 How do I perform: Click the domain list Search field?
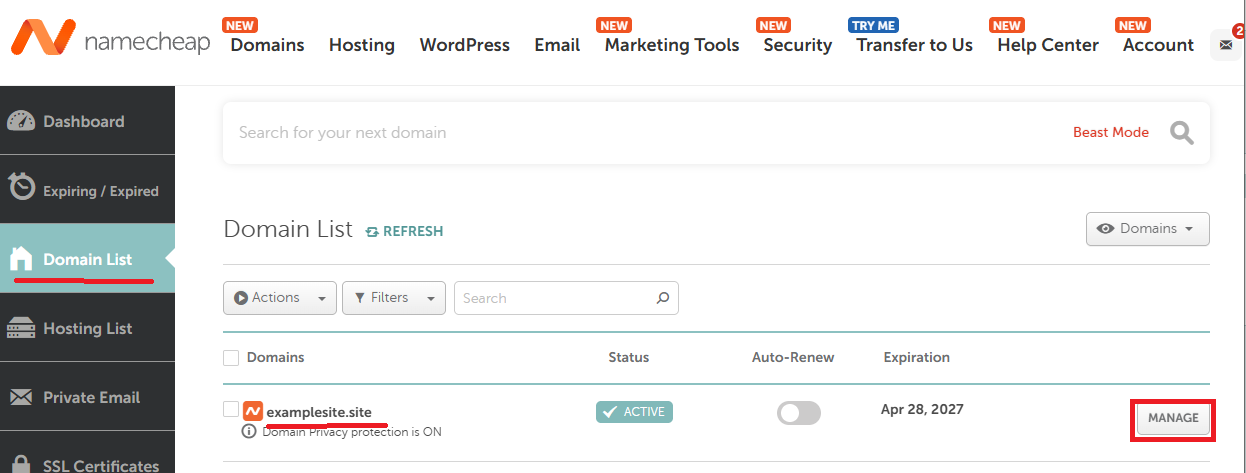click(555, 298)
